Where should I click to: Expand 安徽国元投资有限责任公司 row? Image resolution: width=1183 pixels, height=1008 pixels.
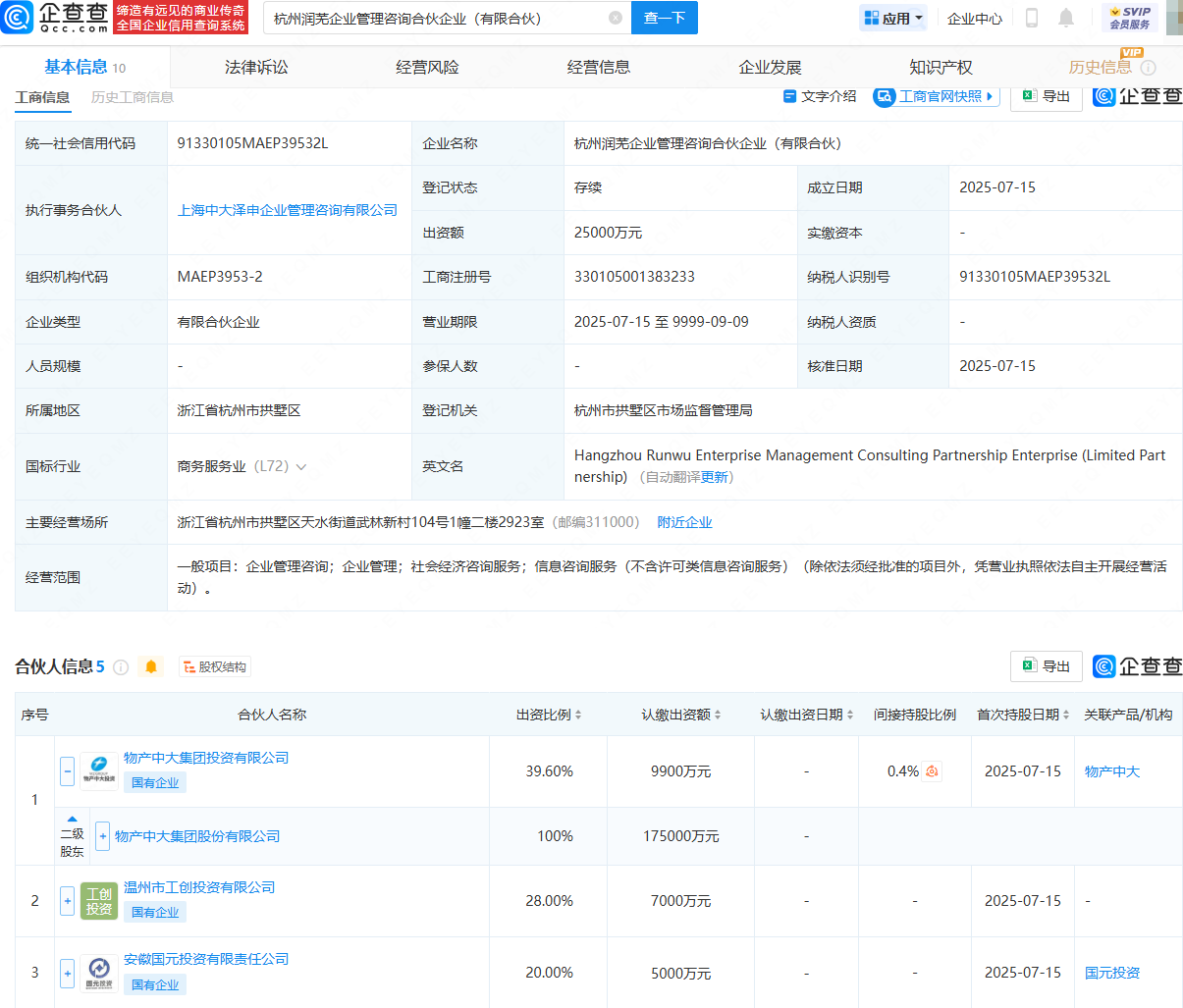(67, 973)
